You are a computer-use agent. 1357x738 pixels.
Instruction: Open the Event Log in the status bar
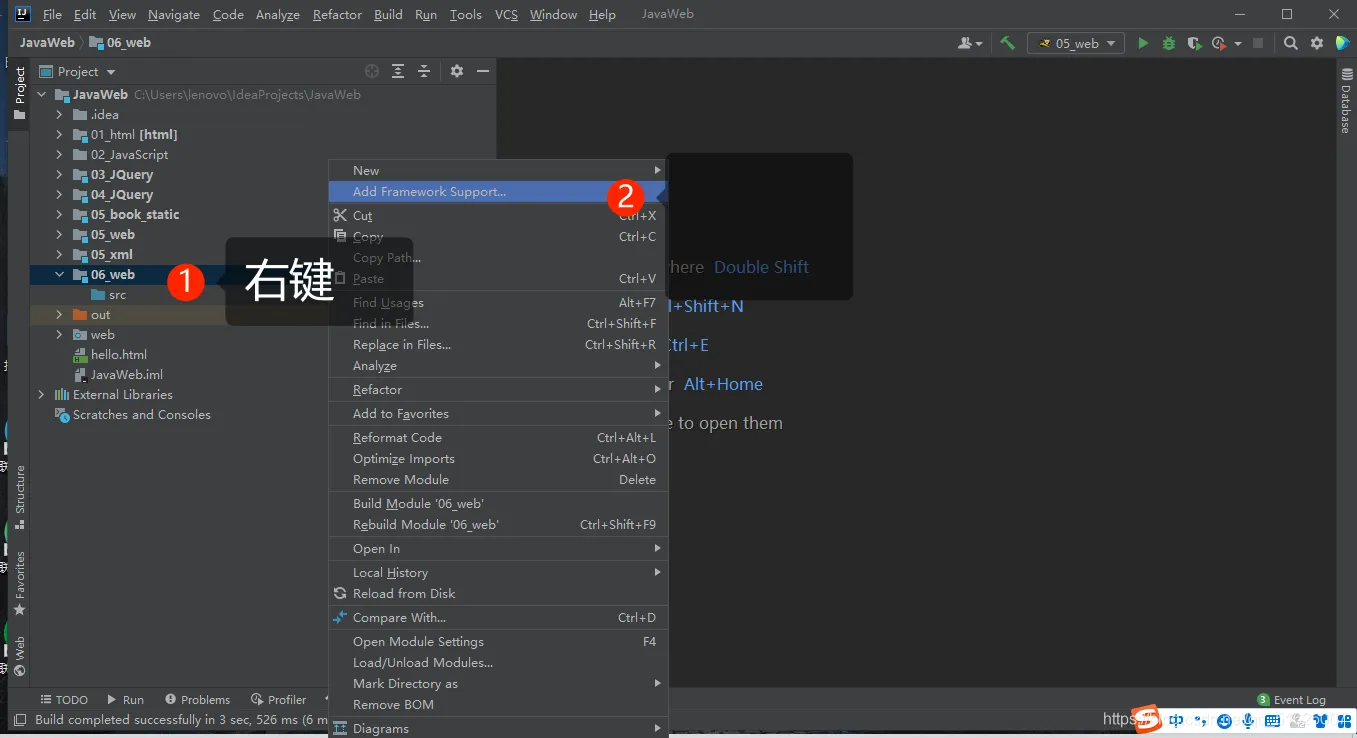click(1291, 700)
